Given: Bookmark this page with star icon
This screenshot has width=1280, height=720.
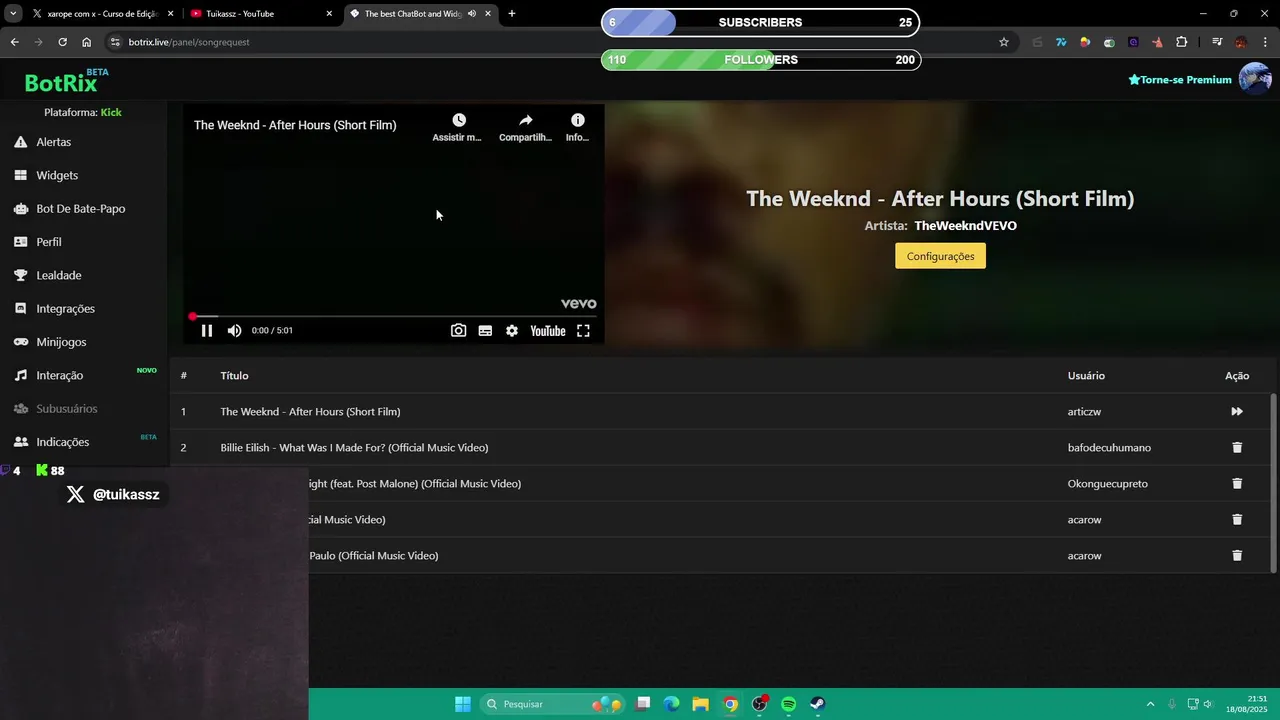Looking at the screenshot, I should pos(1004,42).
